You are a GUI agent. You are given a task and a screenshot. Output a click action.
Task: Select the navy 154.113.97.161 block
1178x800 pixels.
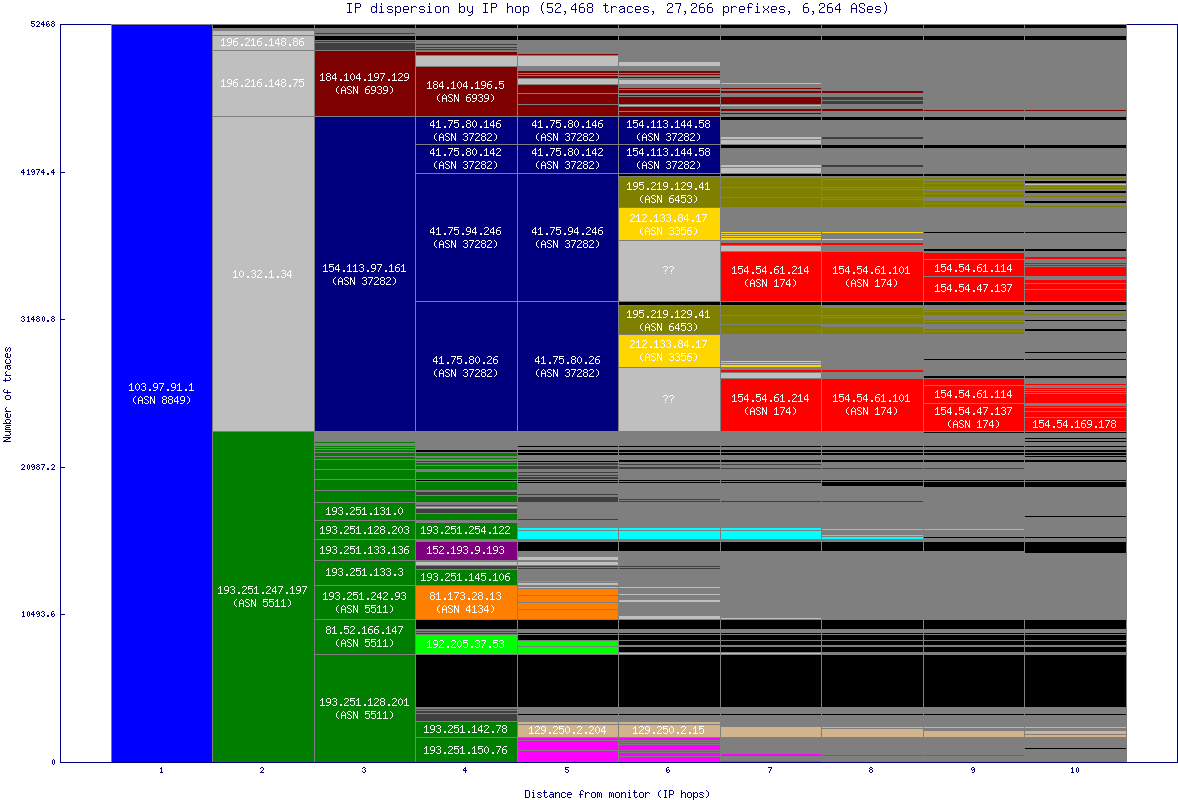pyautogui.click(x=364, y=274)
